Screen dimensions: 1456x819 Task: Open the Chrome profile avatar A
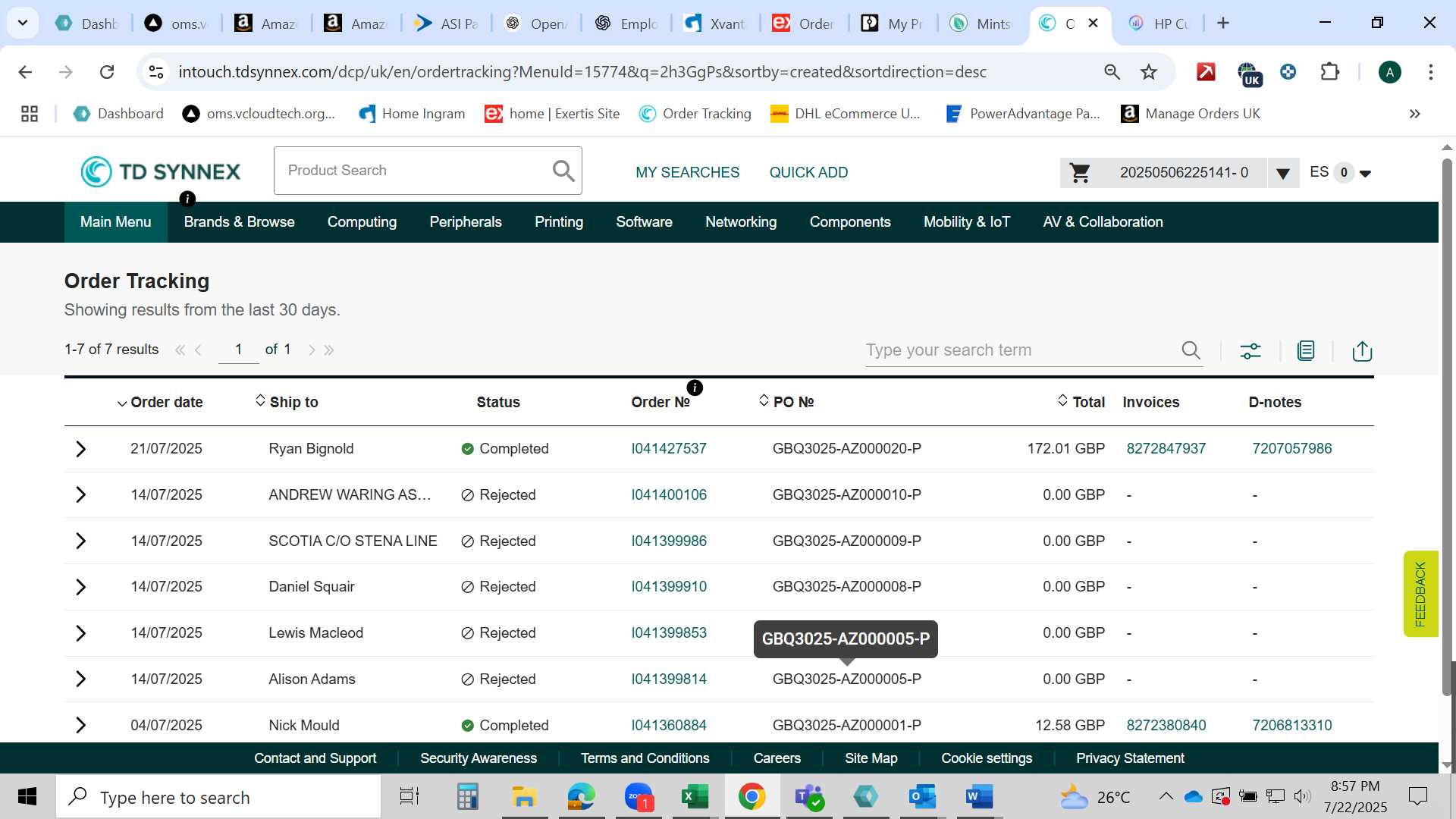(x=1389, y=72)
